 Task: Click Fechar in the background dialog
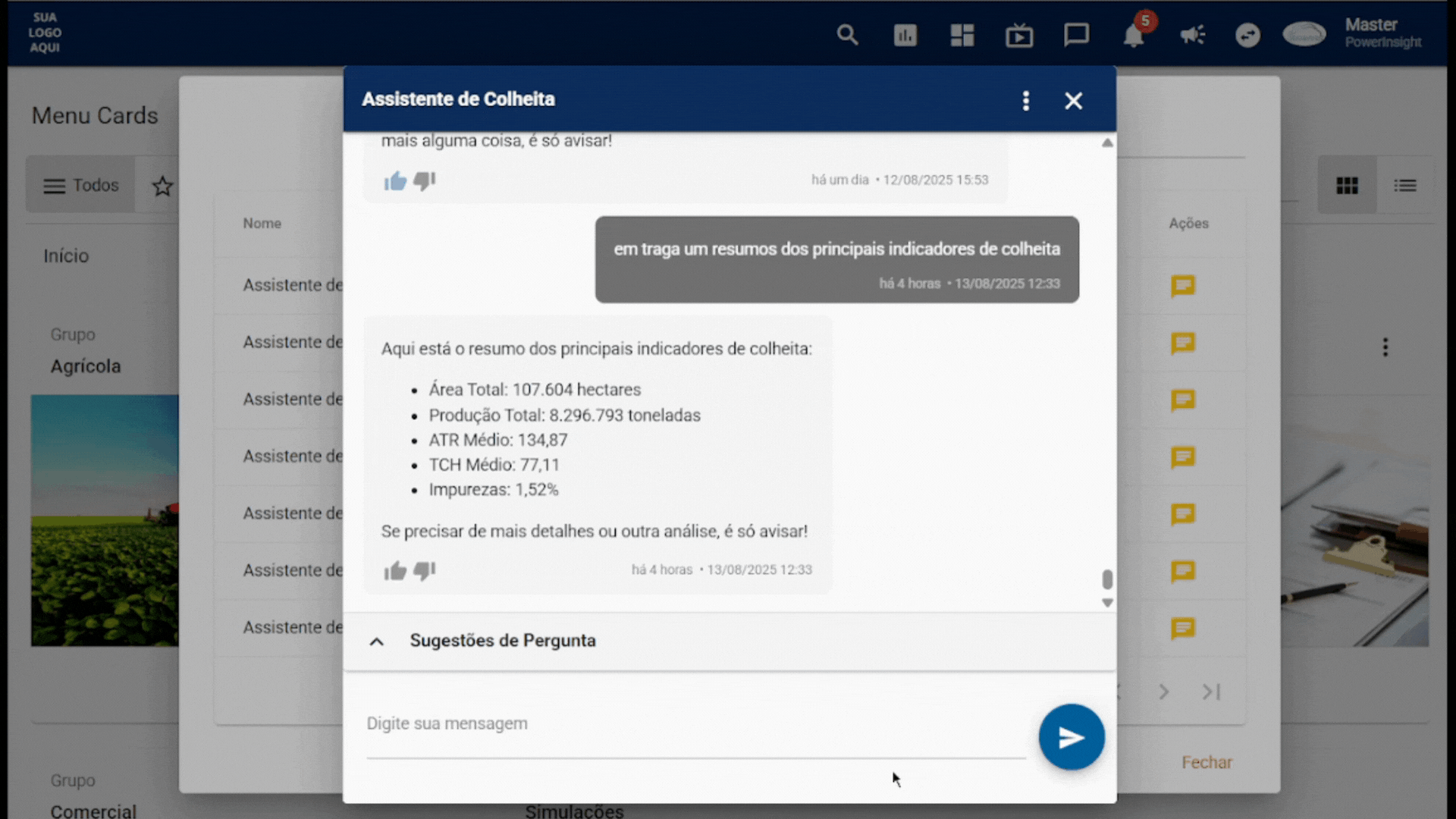pyautogui.click(x=1207, y=762)
